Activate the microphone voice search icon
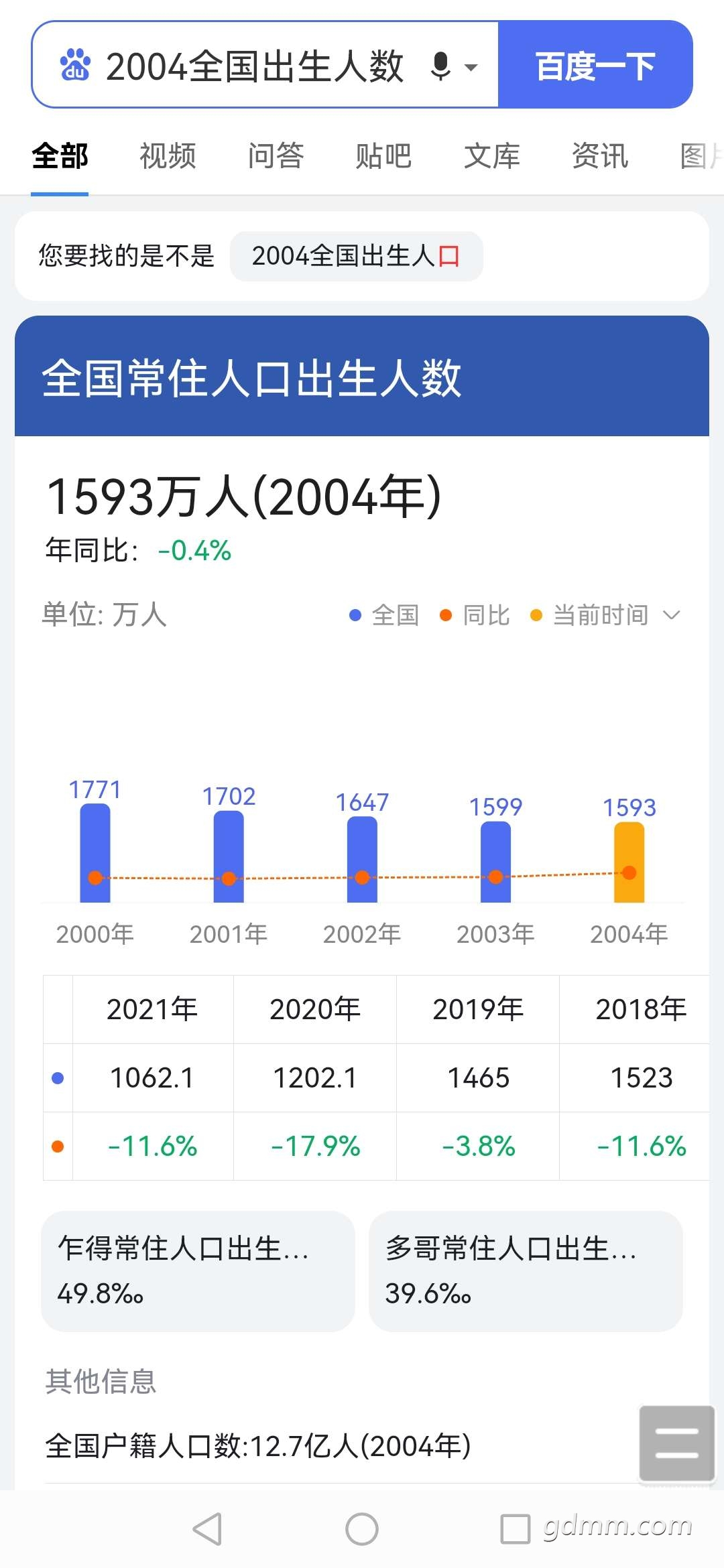724x1568 pixels. click(x=440, y=66)
